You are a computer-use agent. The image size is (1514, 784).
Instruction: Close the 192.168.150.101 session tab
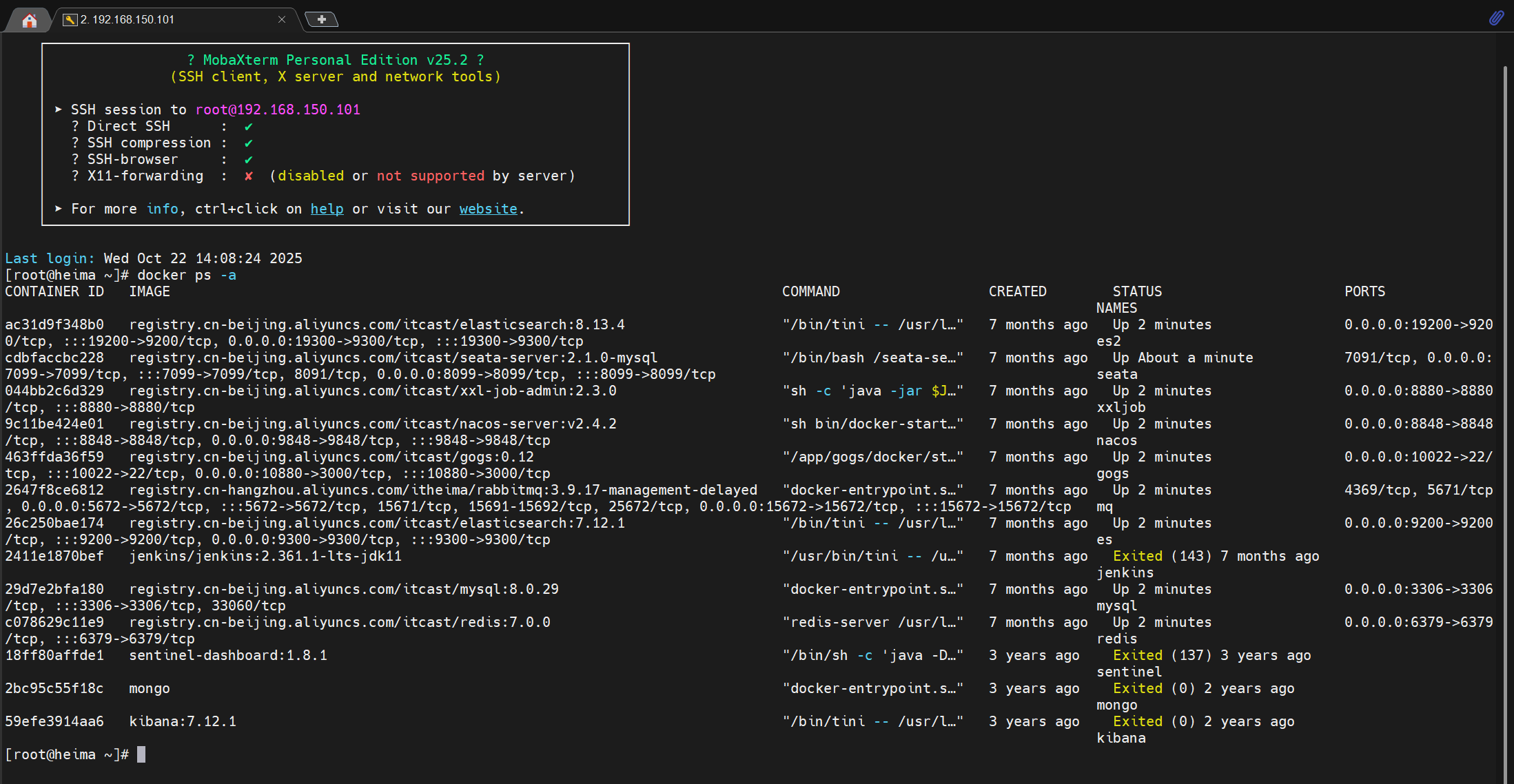[x=282, y=19]
